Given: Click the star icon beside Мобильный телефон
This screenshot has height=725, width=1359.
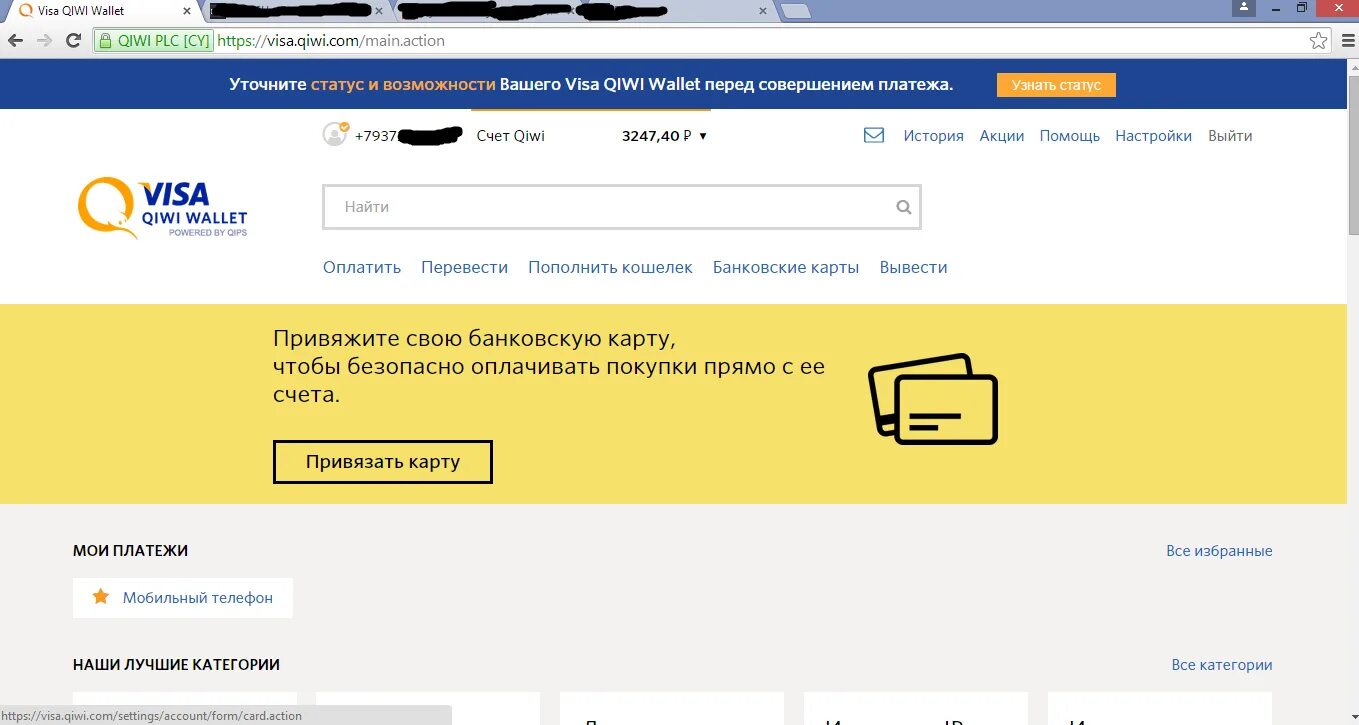Looking at the screenshot, I should click(x=100, y=597).
